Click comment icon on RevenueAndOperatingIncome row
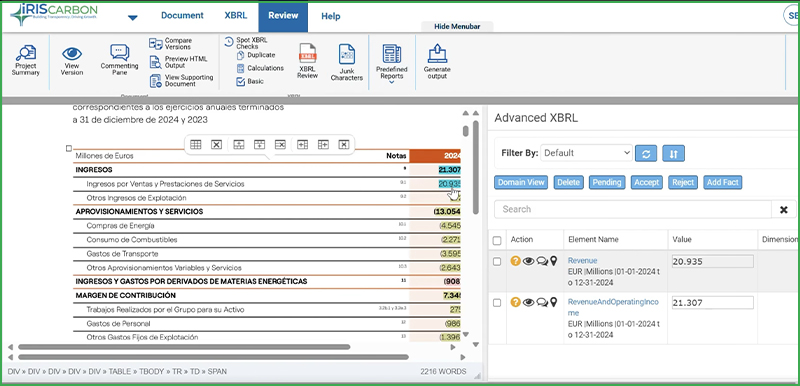This screenshot has height=386, width=800. point(542,303)
